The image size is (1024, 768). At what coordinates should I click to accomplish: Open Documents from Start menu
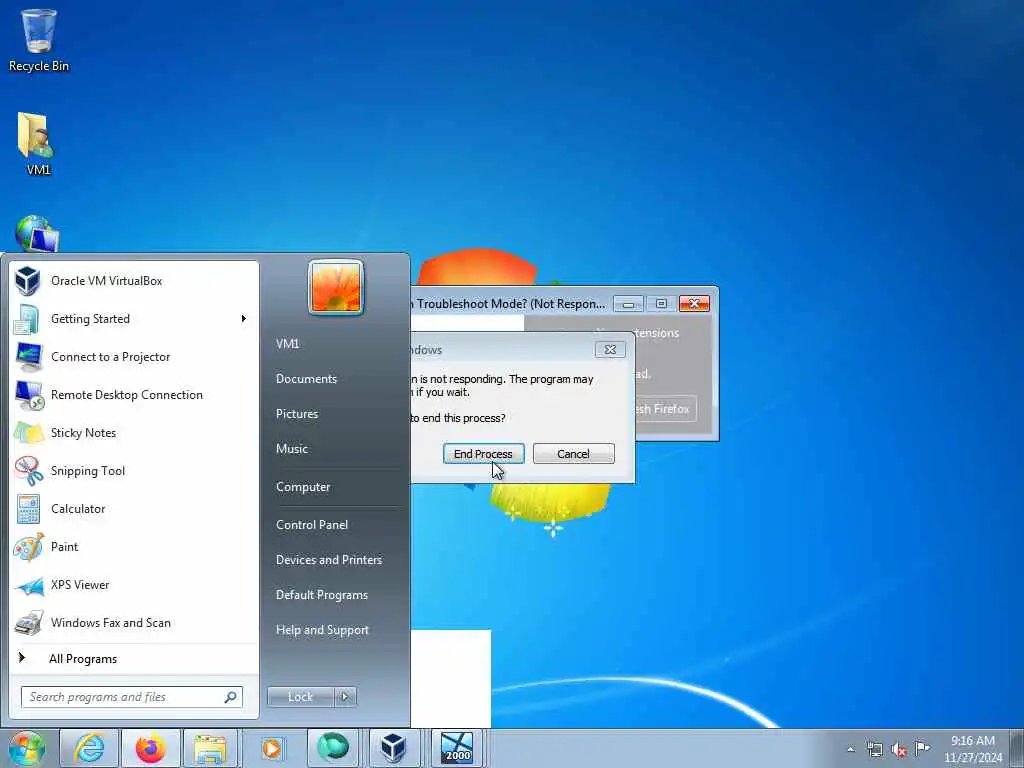[x=306, y=379]
